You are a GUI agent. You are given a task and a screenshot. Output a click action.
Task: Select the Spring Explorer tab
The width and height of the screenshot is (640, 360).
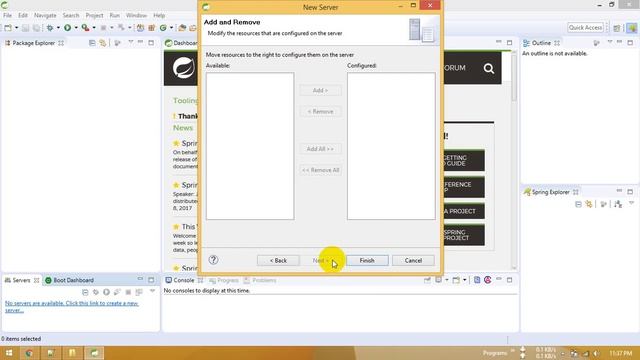click(551, 192)
